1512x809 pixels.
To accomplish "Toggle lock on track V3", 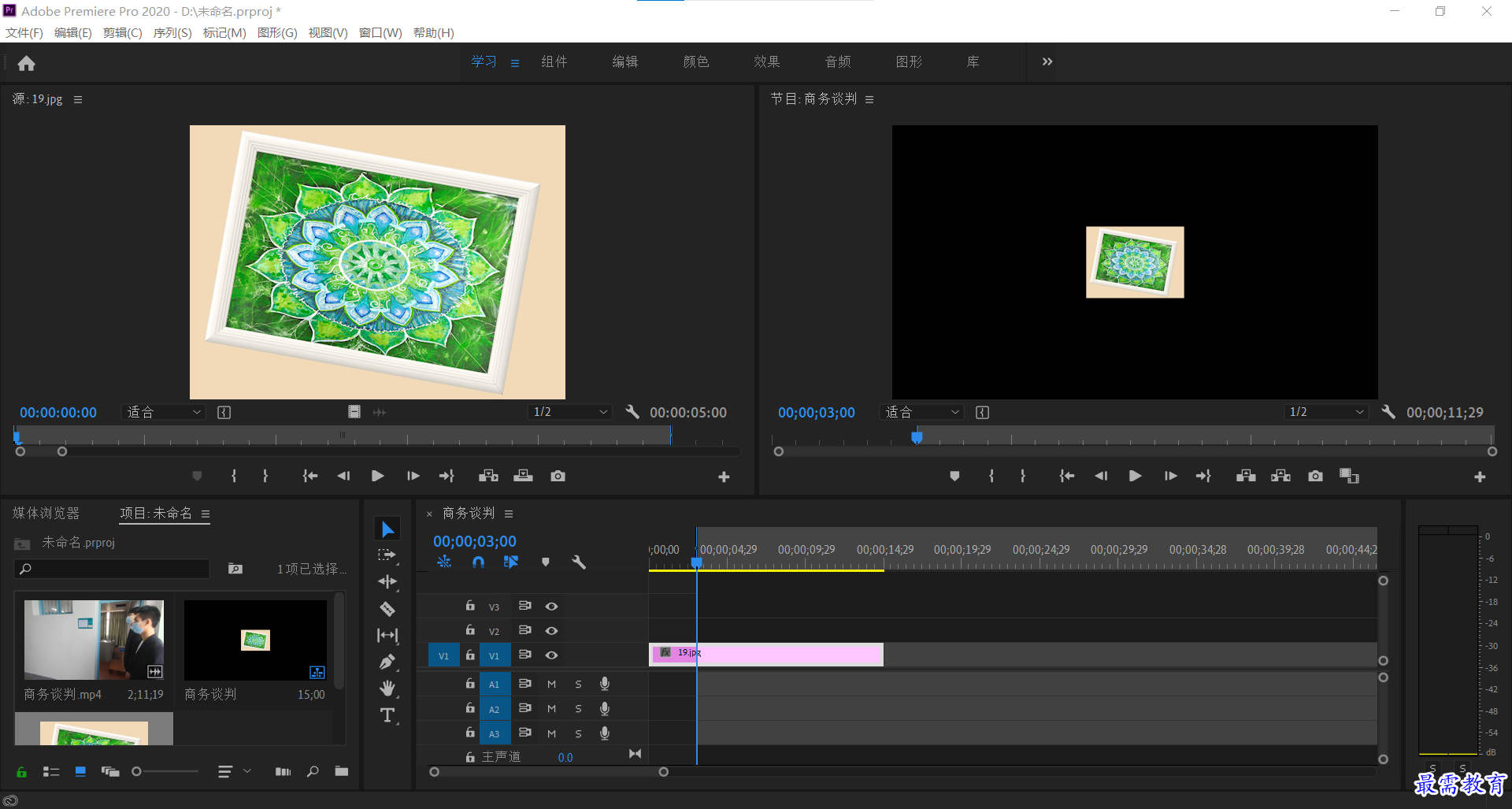I will click(x=470, y=606).
